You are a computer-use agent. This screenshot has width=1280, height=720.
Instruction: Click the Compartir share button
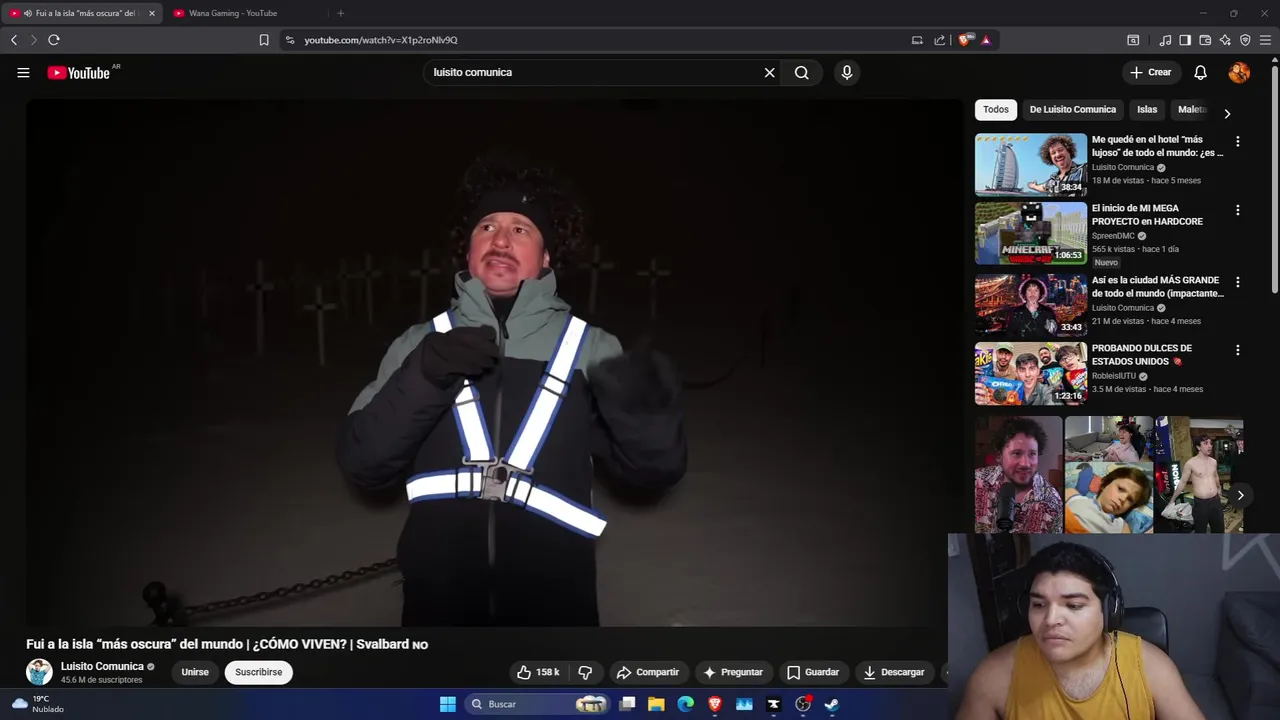647,672
